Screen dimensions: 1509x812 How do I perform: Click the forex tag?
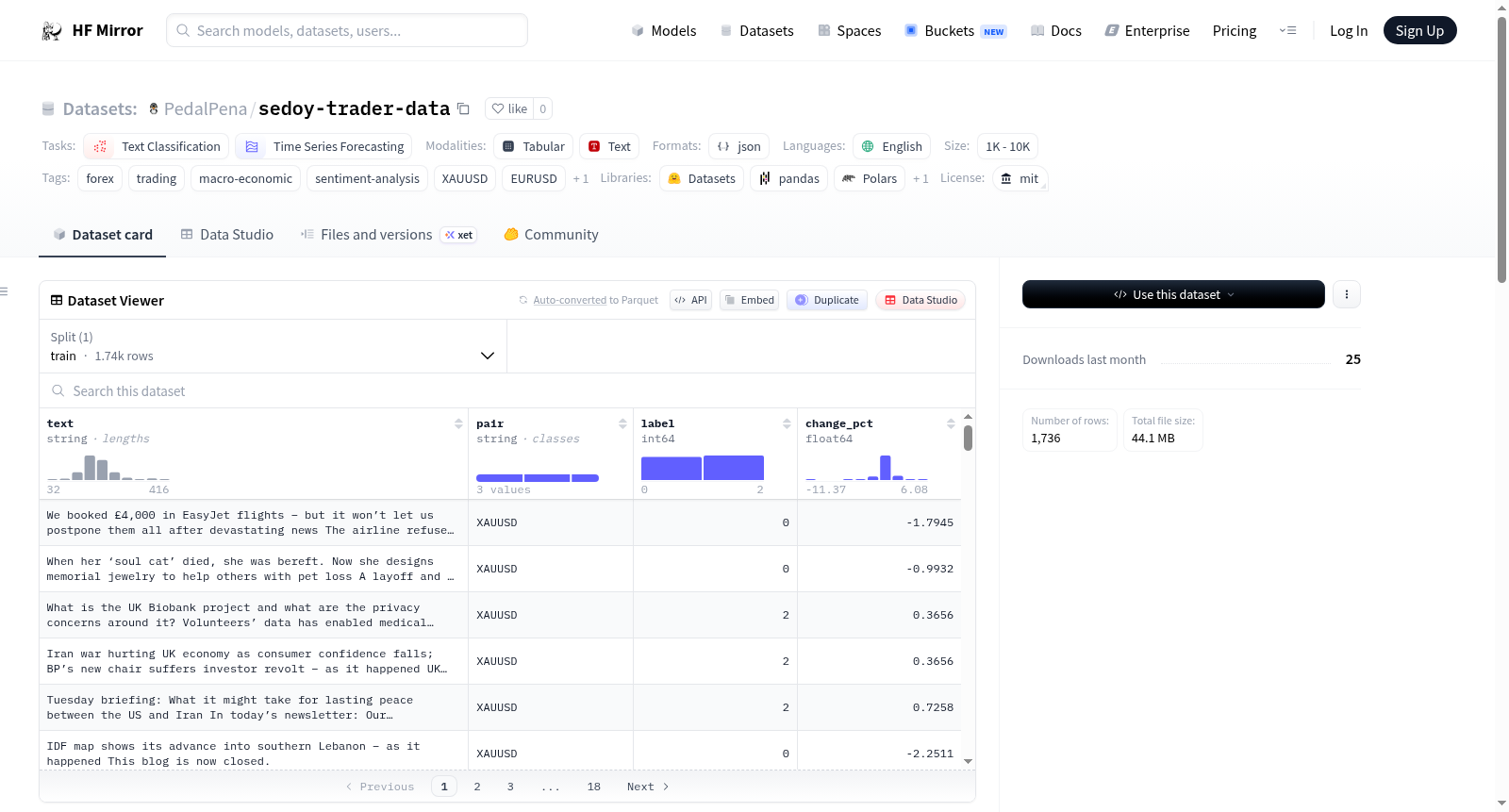coord(100,178)
